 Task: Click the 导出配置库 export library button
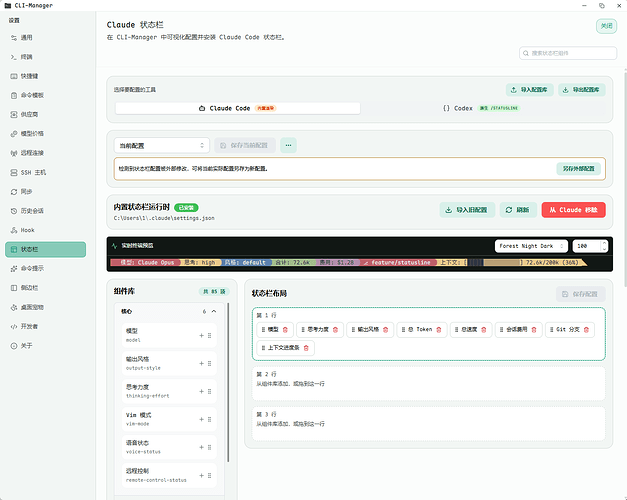click(x=582, y=90)
